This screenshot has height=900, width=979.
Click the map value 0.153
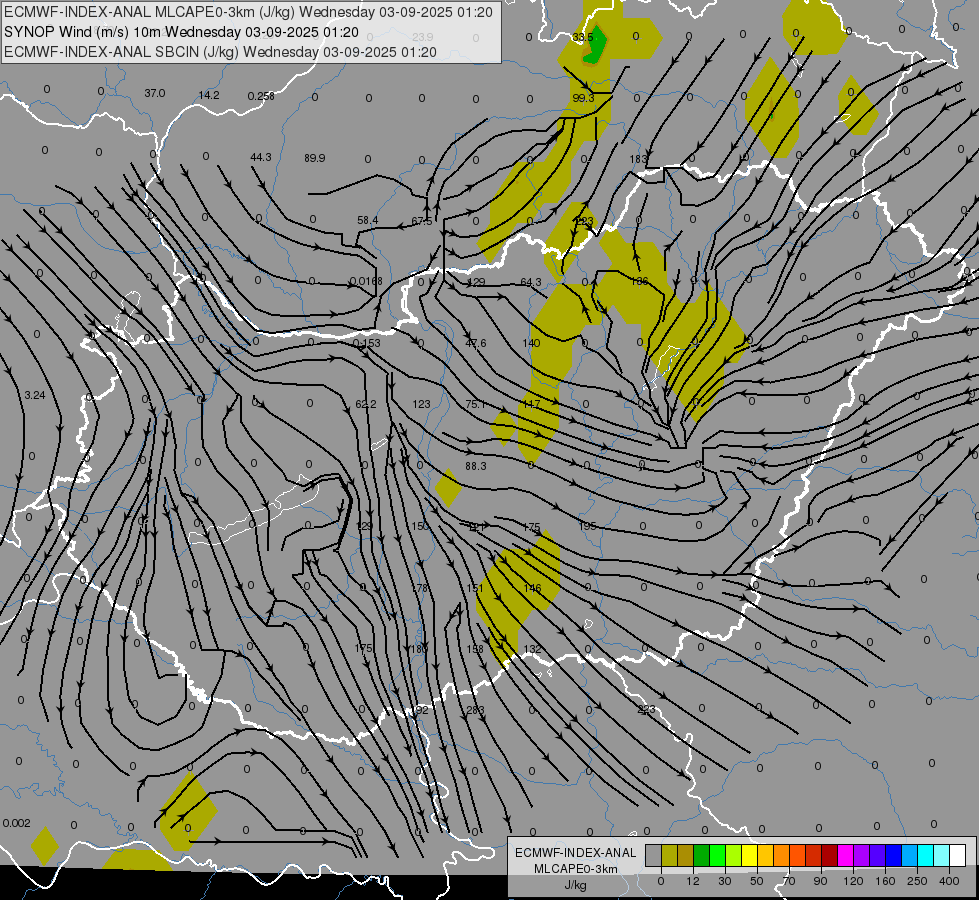pos(367,343)
